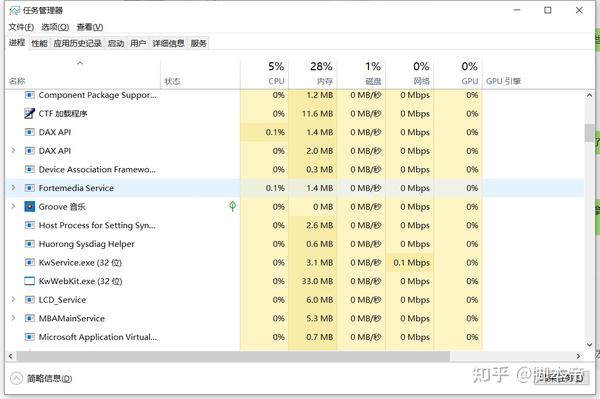This screenshot has height=399, width=600.
Task: Collapse to 简略信息 view using circle arrow
Action: [16, 378]
